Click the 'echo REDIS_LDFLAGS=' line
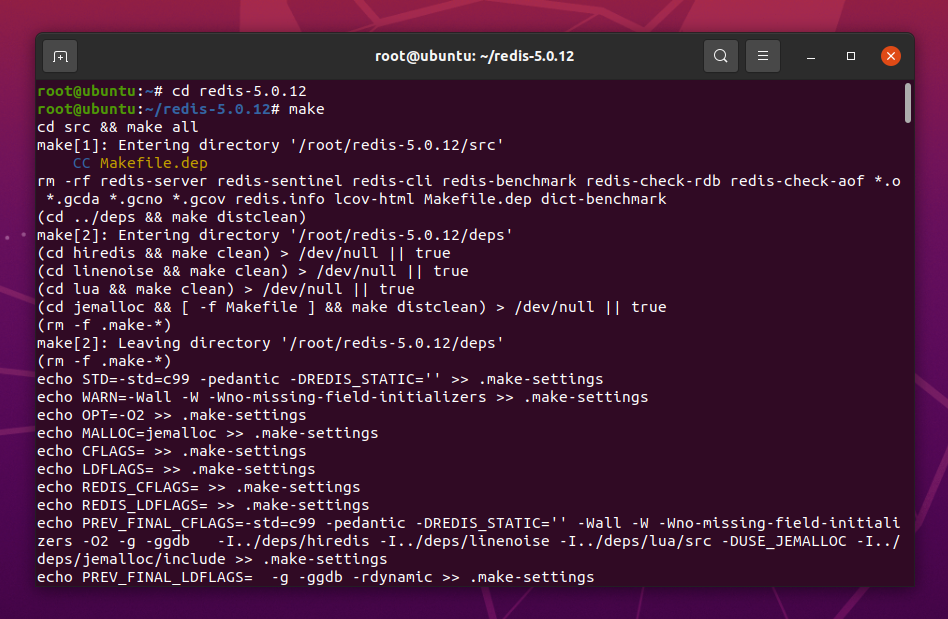 (203, 505)
